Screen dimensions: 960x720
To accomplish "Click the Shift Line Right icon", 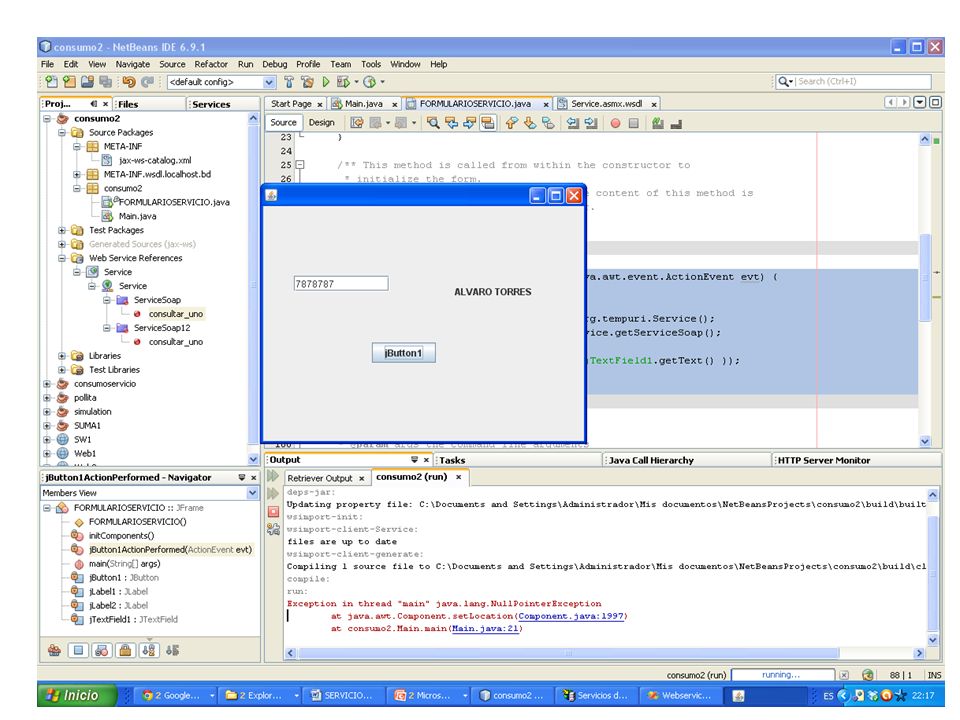I will (591, 123).
